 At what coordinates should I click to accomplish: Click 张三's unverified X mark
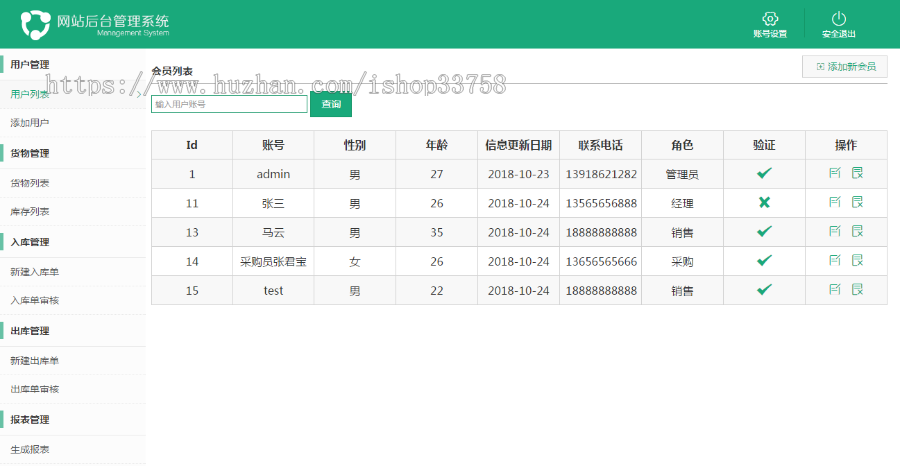tap(764, 202)
